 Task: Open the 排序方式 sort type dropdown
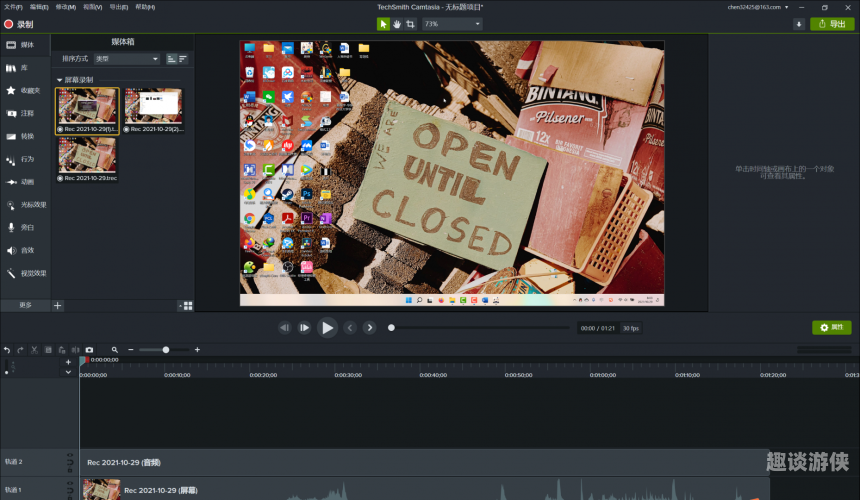(x=127, y=59)
